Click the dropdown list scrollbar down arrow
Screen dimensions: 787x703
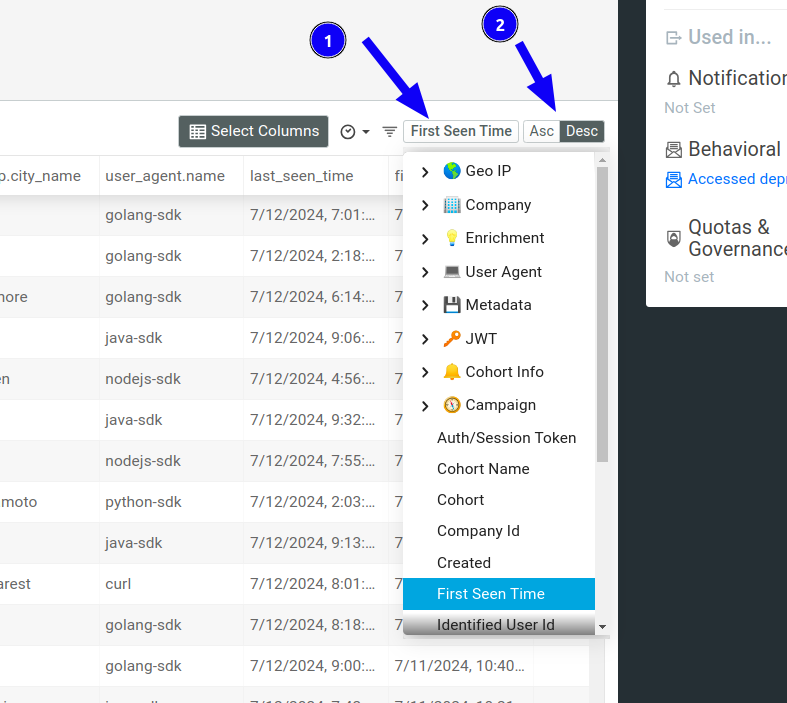point(602,627)
